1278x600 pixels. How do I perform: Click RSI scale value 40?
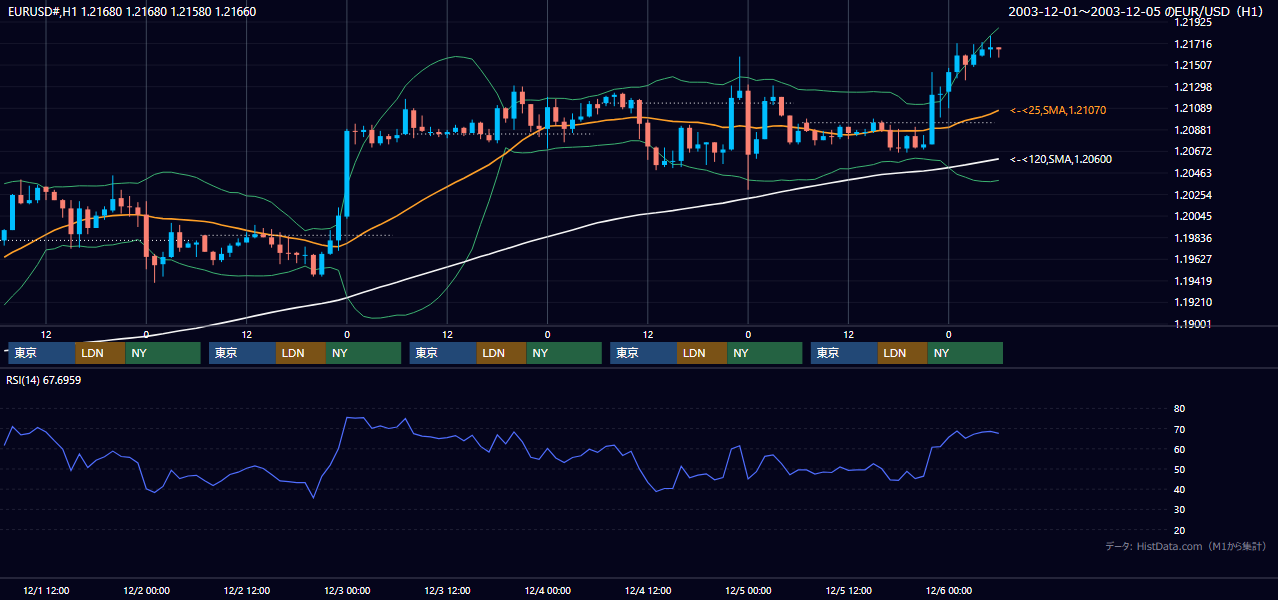1179,489
